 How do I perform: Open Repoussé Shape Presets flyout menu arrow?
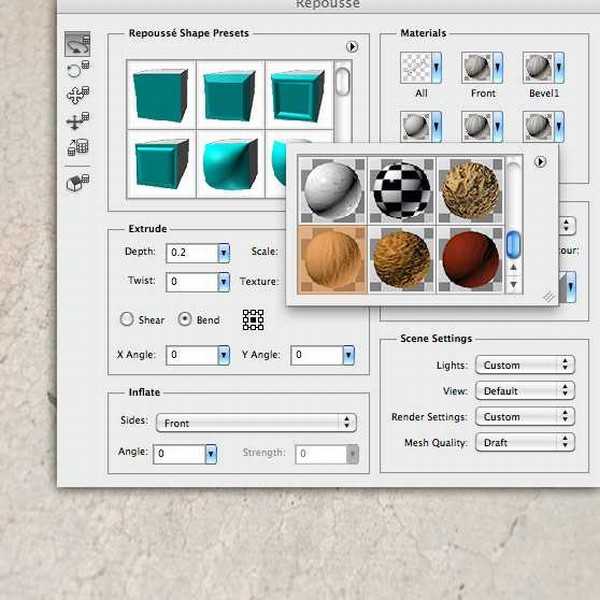point(352,46)
